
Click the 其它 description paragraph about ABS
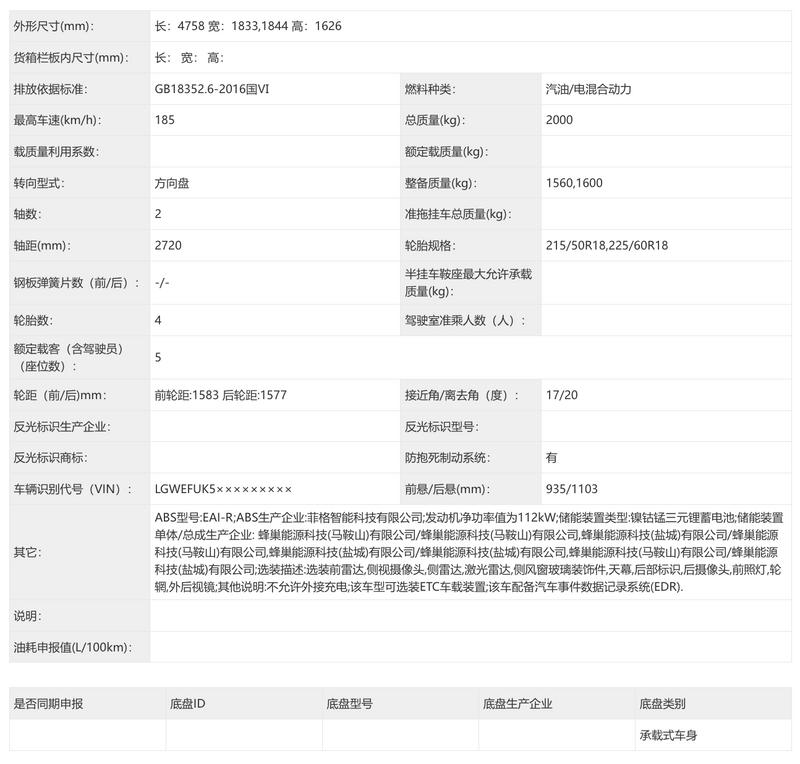pyautogui.click(x=469, y=552)
